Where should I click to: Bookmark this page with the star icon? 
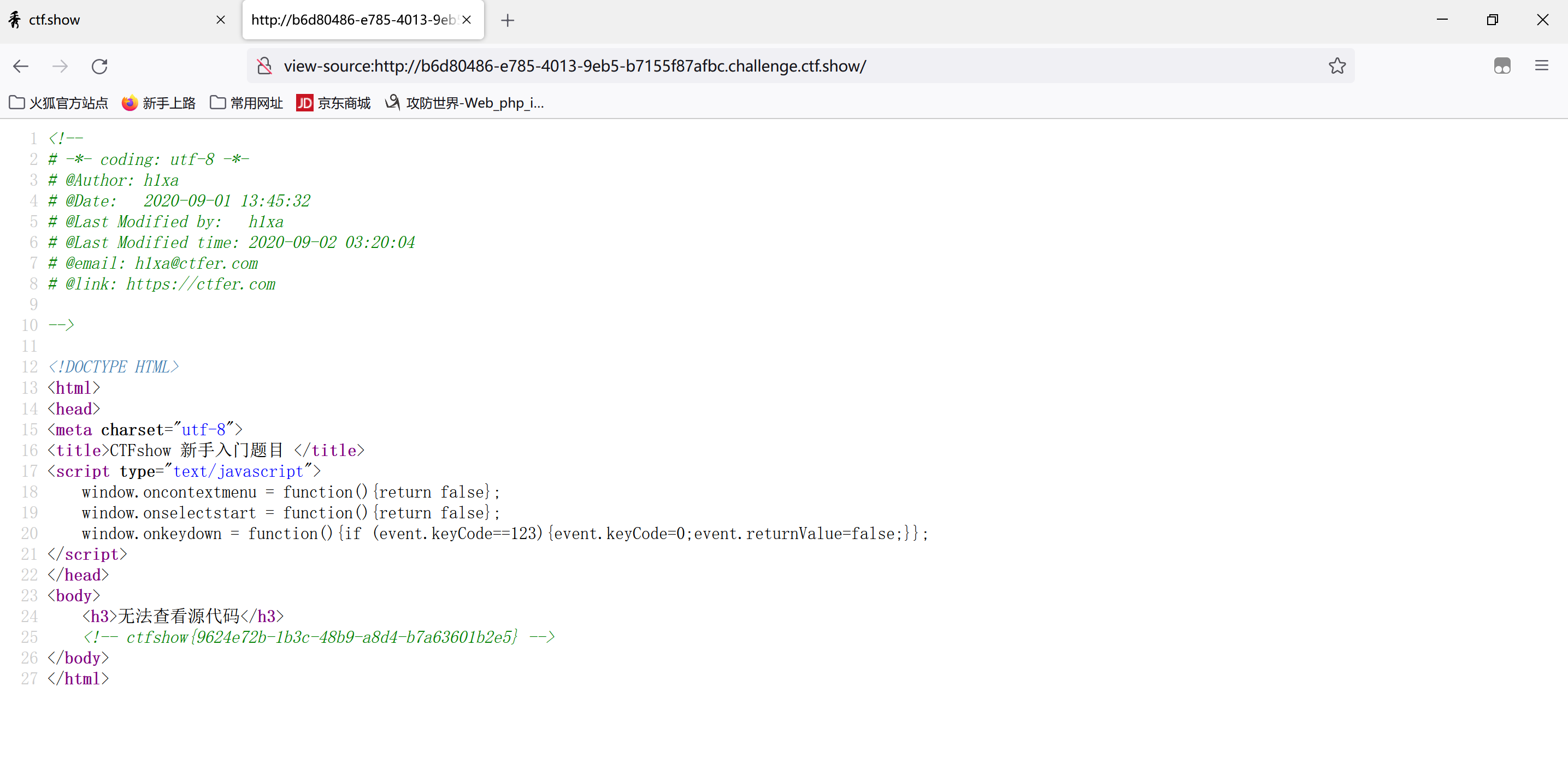pos(1337,66)
